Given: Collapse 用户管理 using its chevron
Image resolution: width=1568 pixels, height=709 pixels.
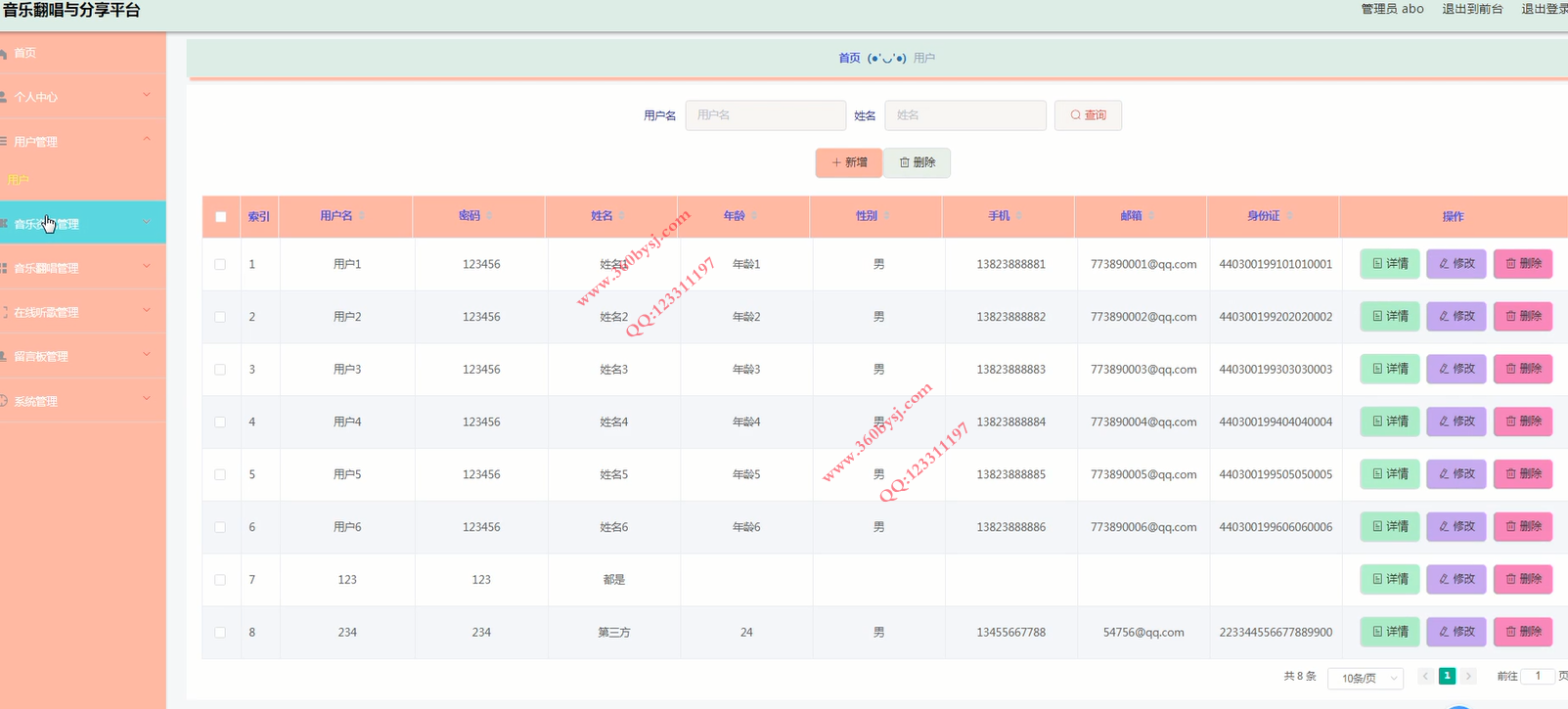Looking at the screenshot, I should pos(147,140).
